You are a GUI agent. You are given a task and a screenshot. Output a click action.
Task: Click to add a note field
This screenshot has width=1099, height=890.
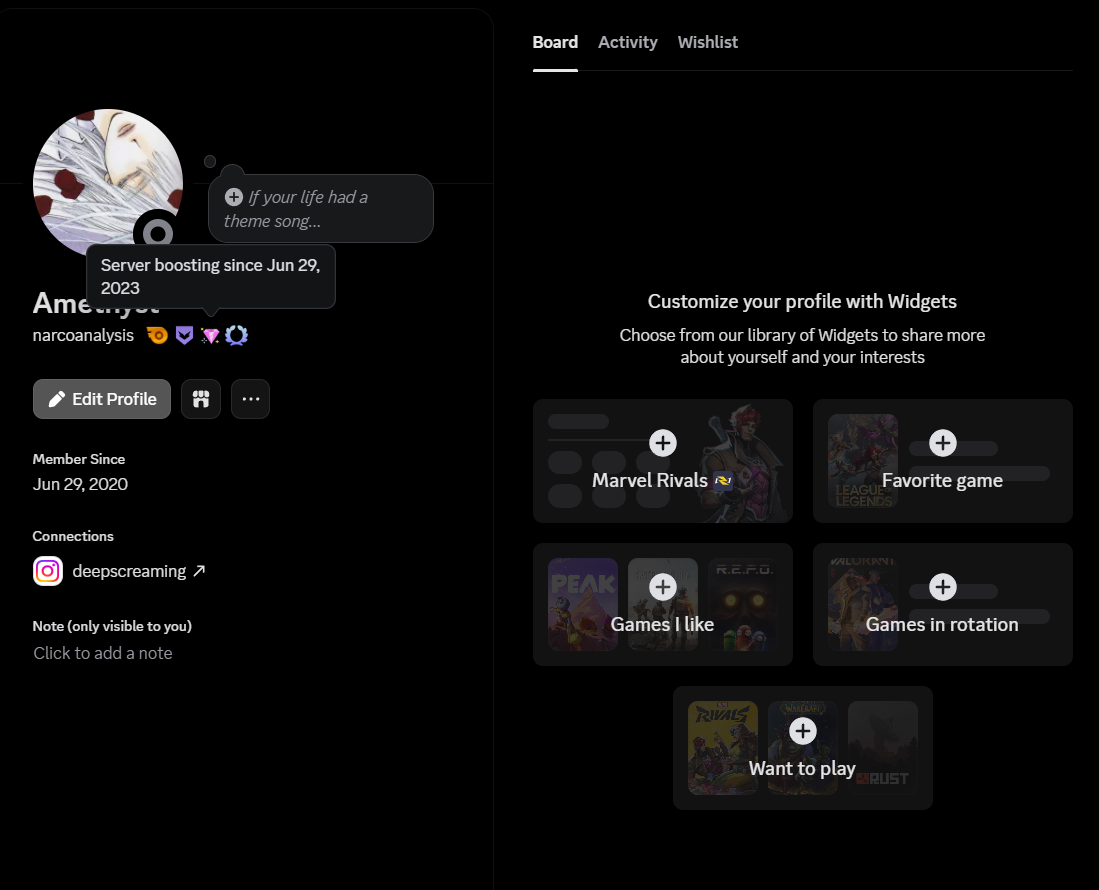click(103, 653)
